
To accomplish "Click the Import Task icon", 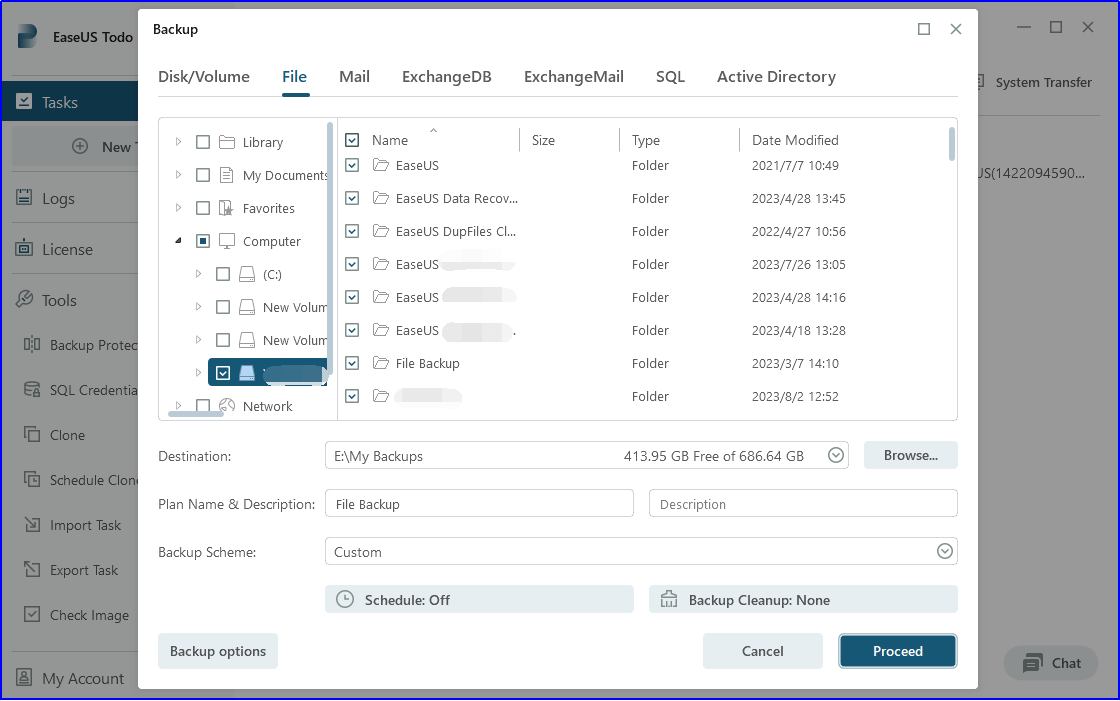I will point(31,525).
